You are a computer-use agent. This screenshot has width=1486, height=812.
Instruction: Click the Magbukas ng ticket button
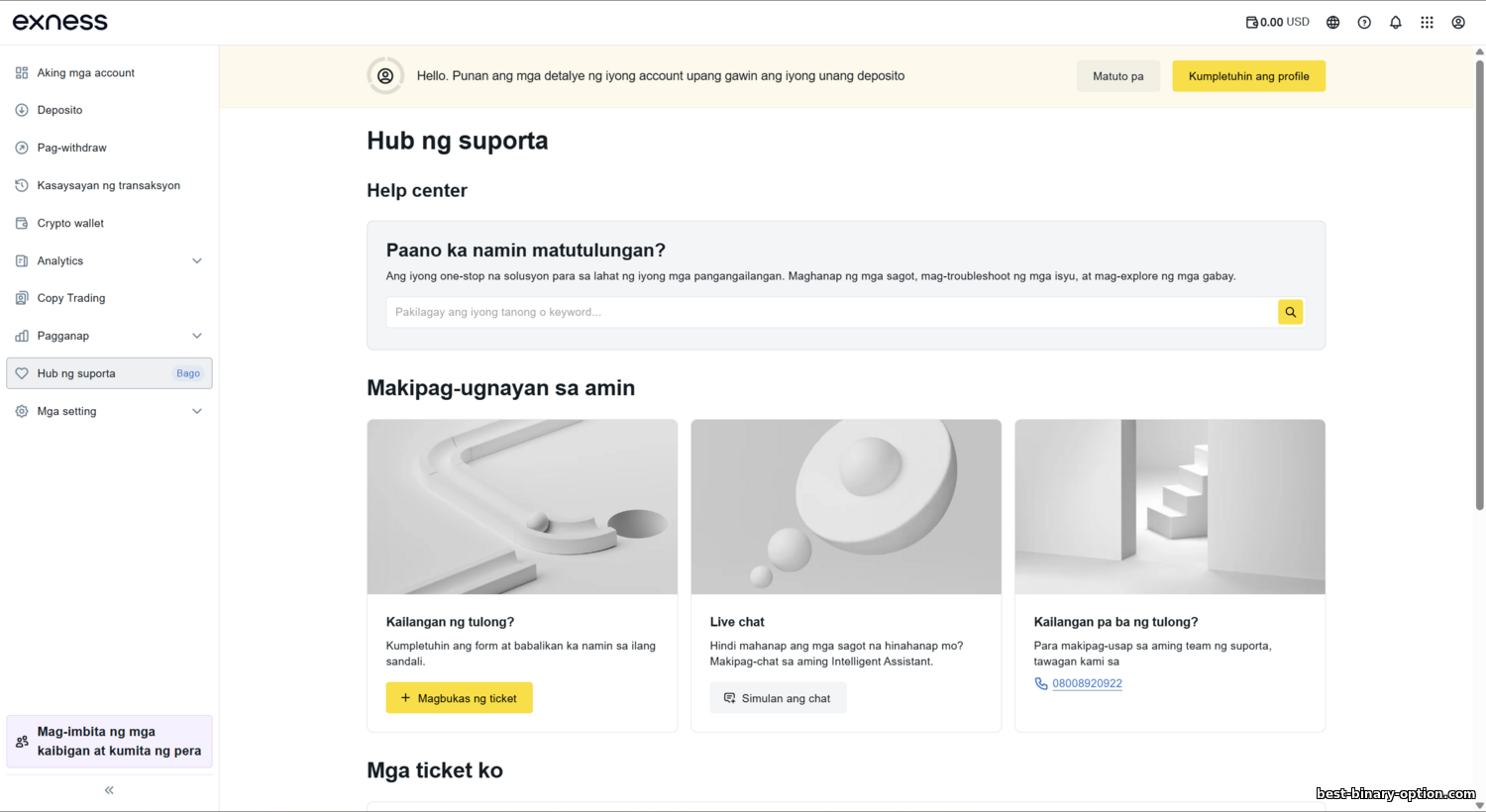click(x=459, y=698)
